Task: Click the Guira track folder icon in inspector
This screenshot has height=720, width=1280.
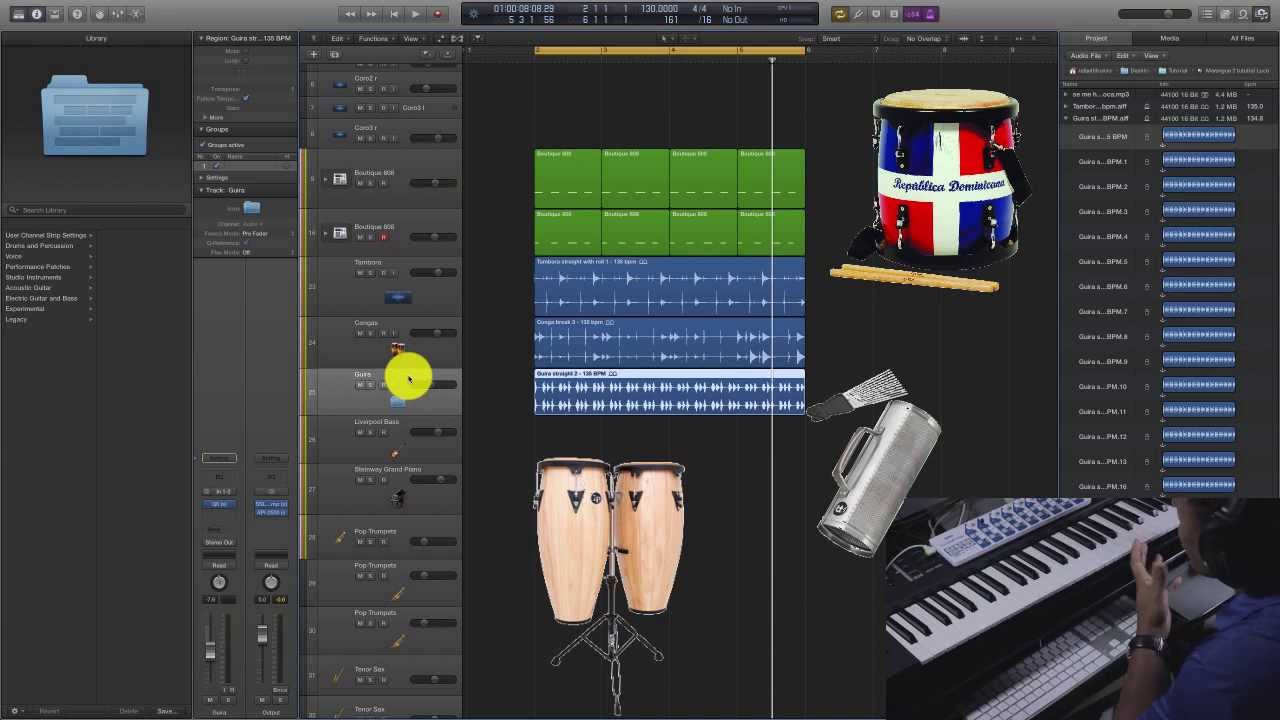Action: coord(251,207)
